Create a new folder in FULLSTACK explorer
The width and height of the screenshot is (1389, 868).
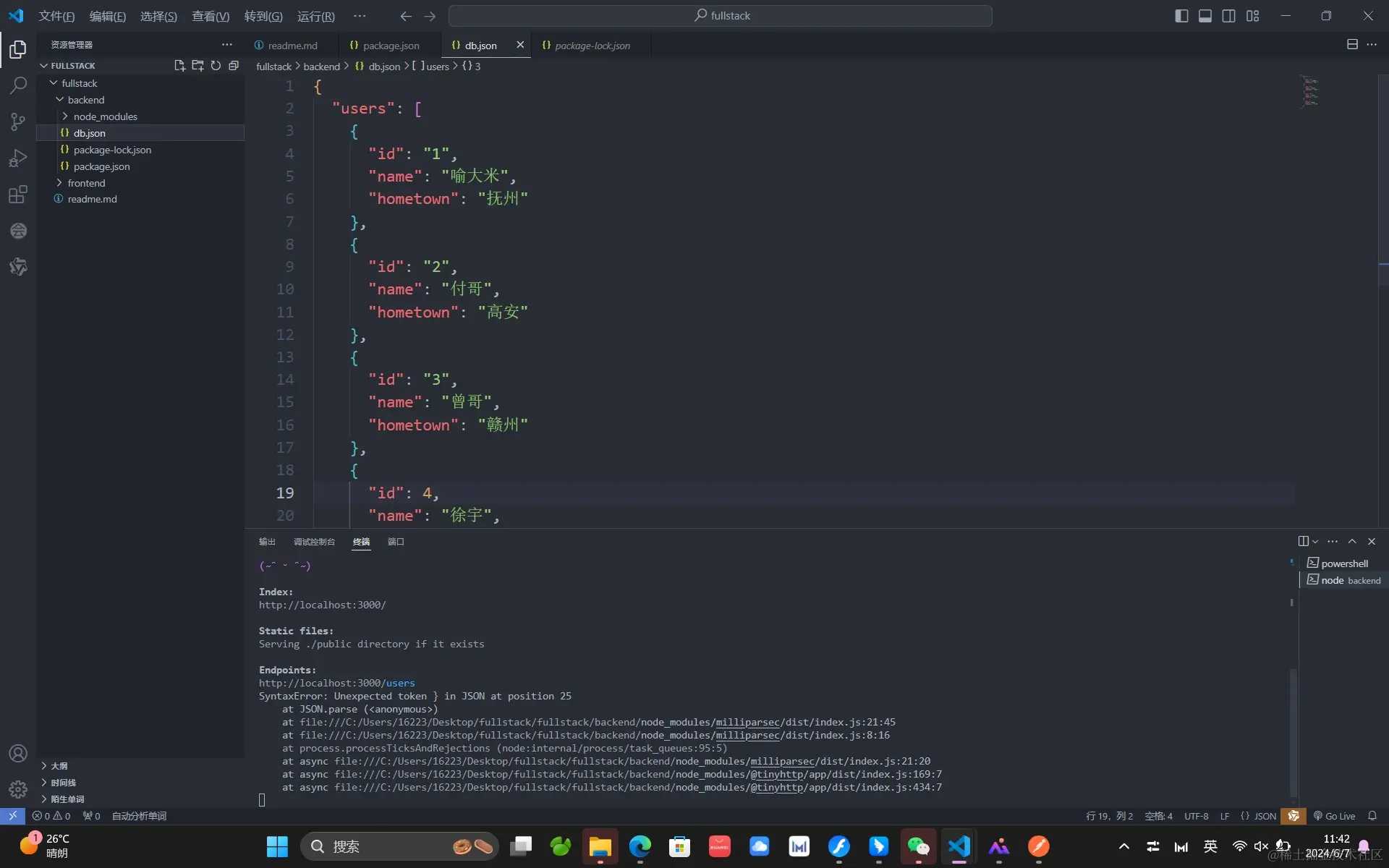coord(197,66)
